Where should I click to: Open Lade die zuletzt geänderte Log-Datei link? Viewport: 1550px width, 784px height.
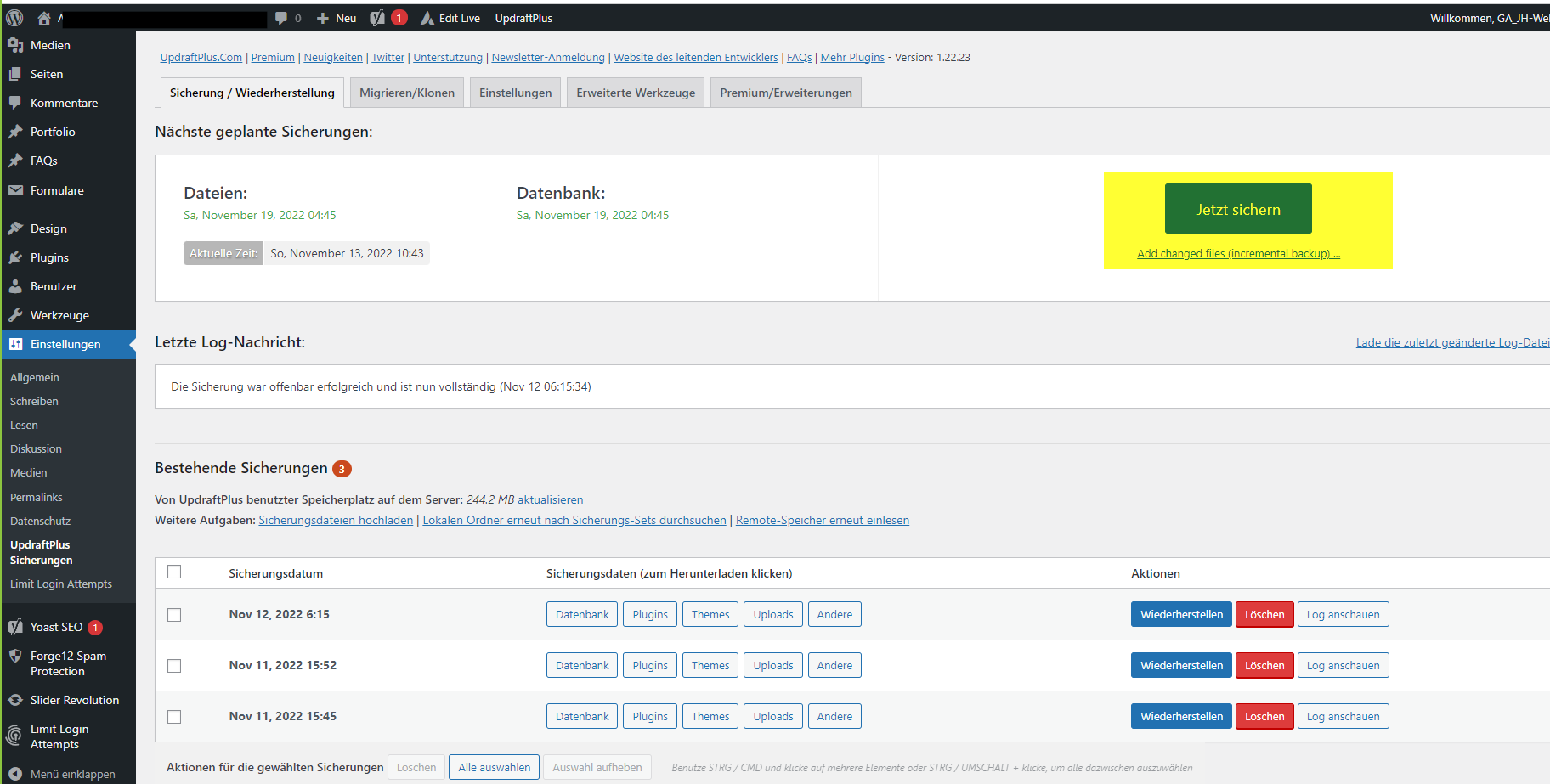[x=1452, y=342]
